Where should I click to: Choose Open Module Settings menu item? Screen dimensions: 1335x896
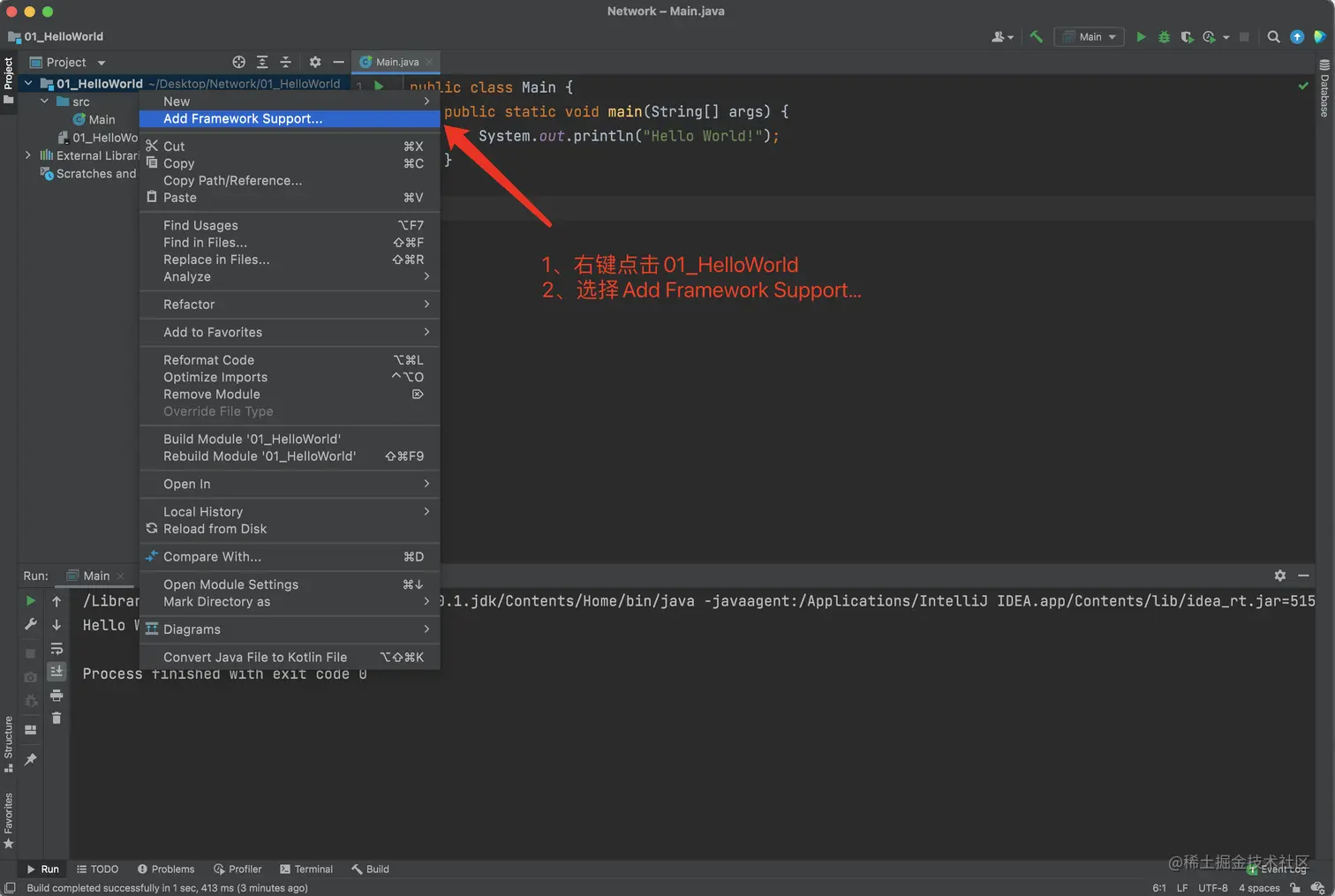[290, 584]
